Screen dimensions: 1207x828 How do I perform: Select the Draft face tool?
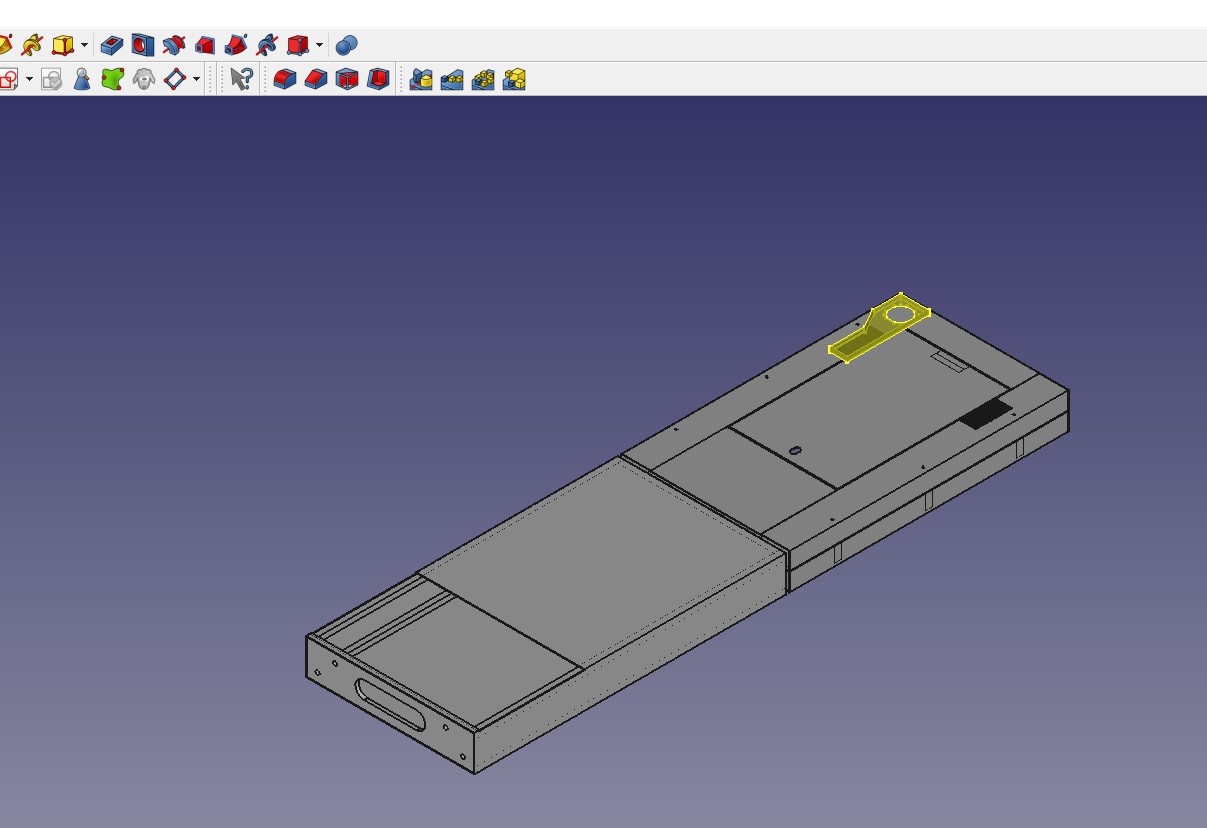(x=347, y=79)
